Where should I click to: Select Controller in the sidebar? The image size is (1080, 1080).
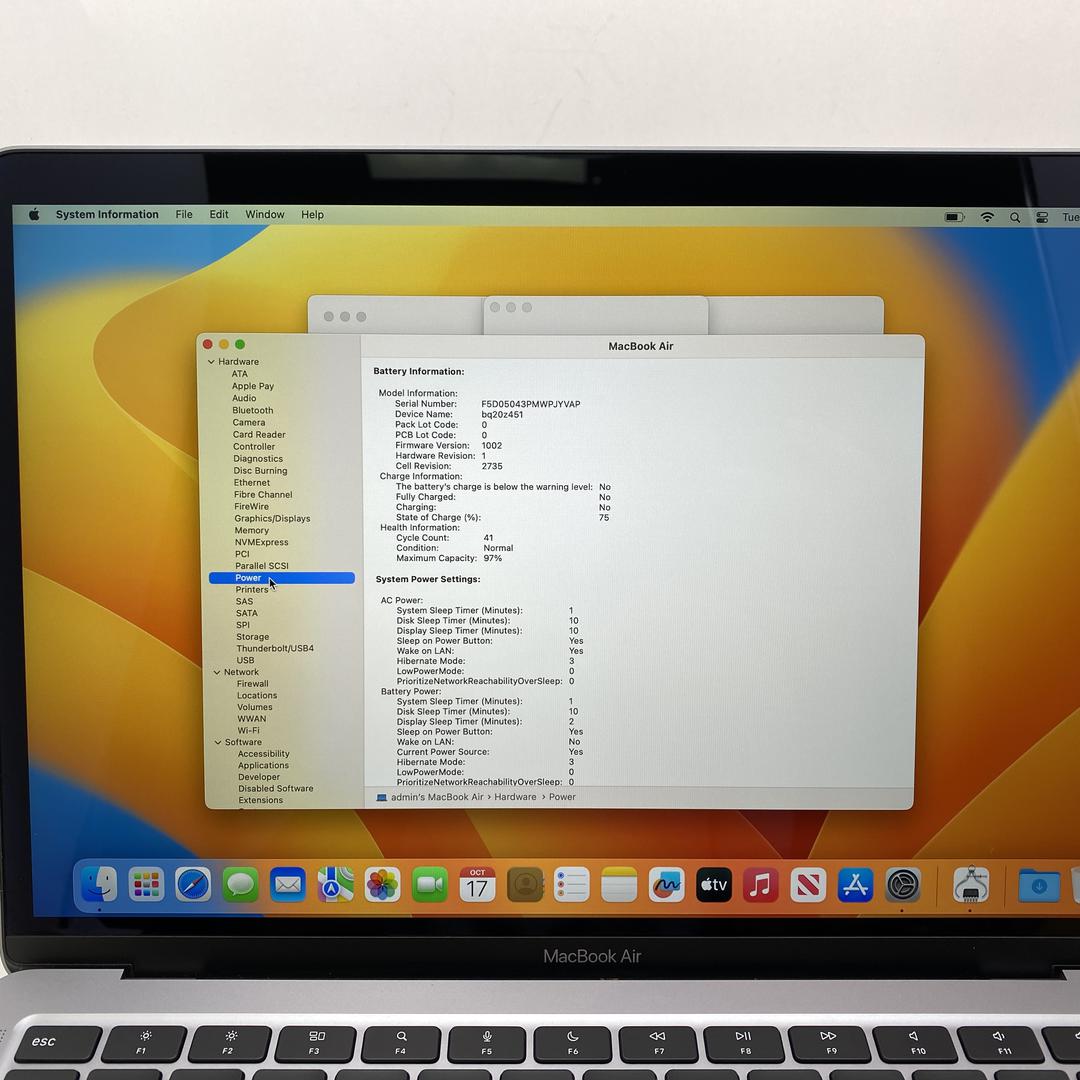254,447
